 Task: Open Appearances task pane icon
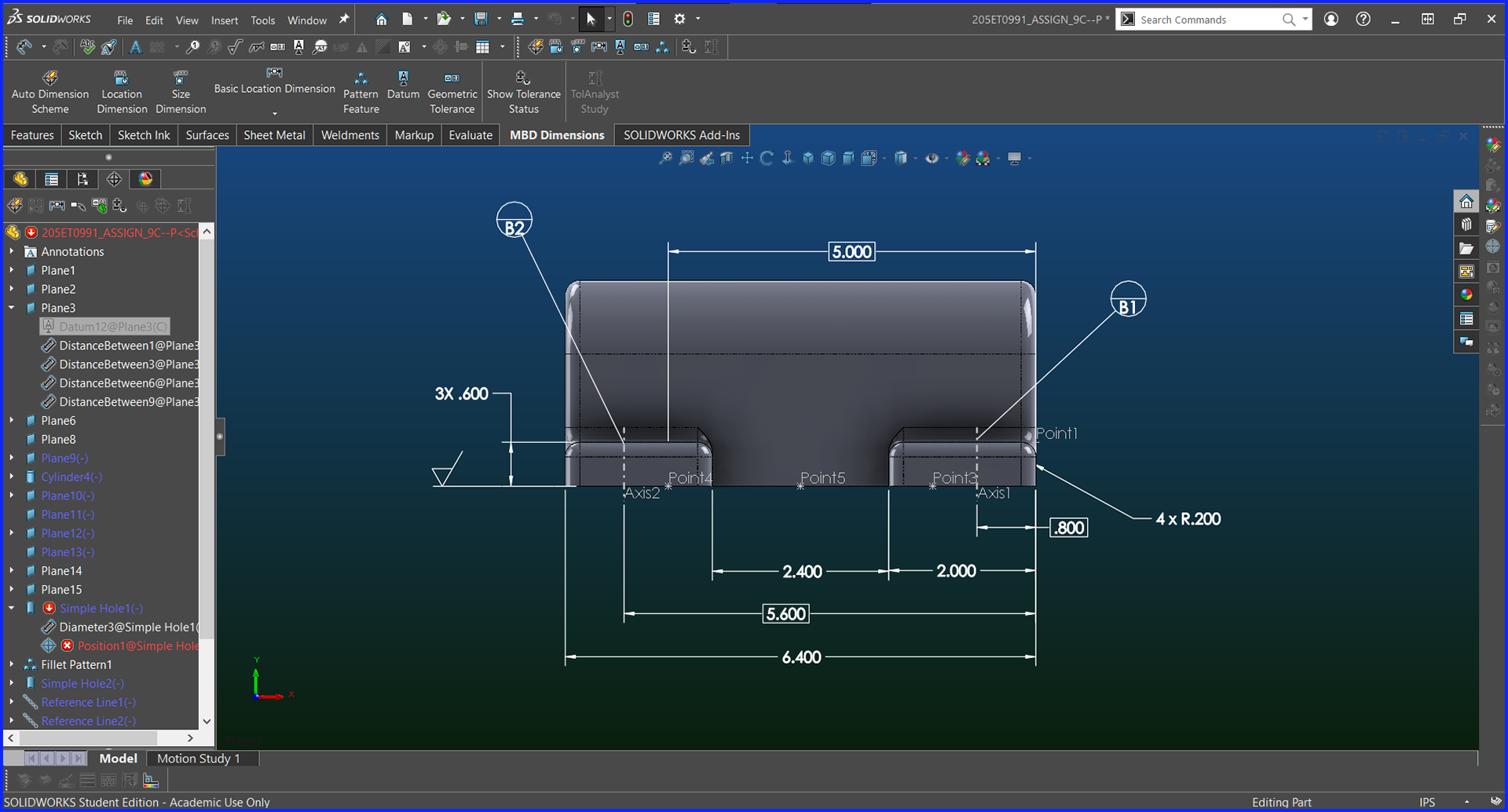coord(1466,294)
